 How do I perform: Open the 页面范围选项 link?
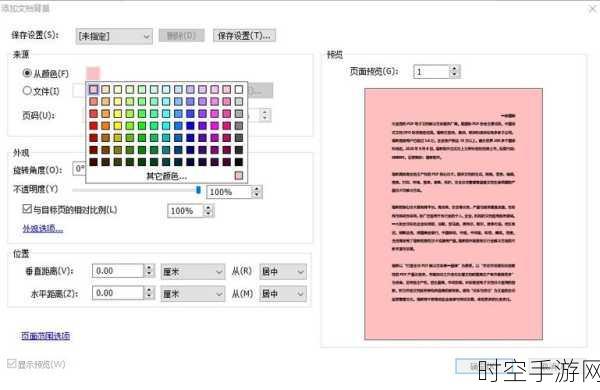pyautogui.click(x=45, y=336)
